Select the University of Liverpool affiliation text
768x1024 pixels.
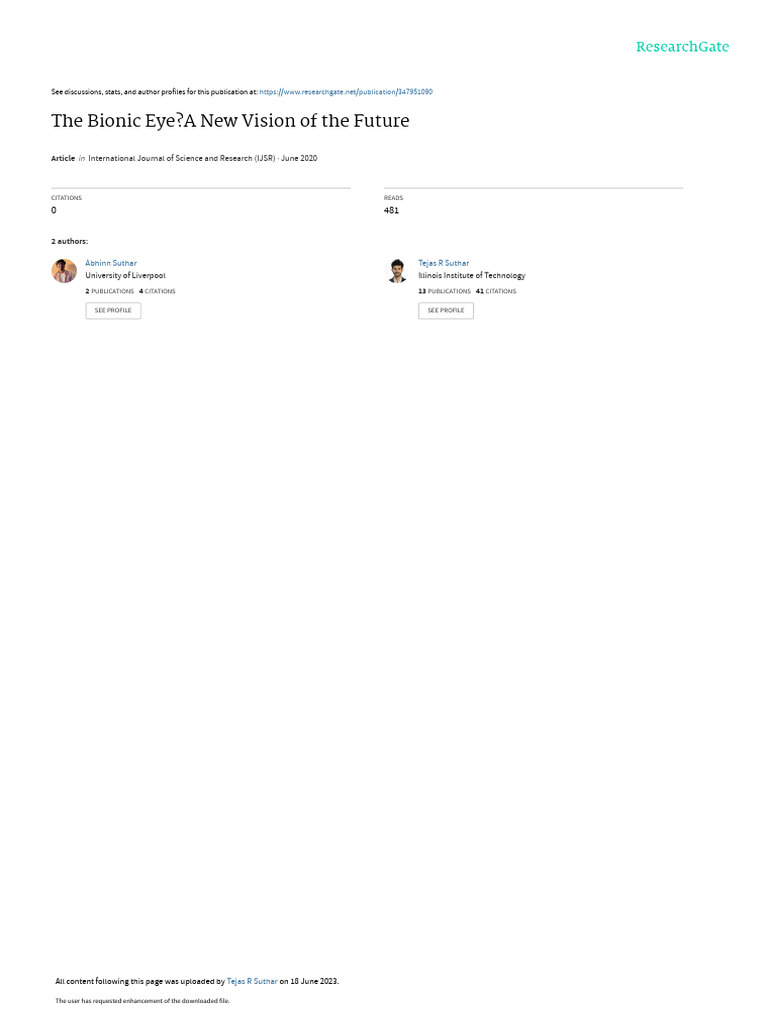[x=125, y=276]
